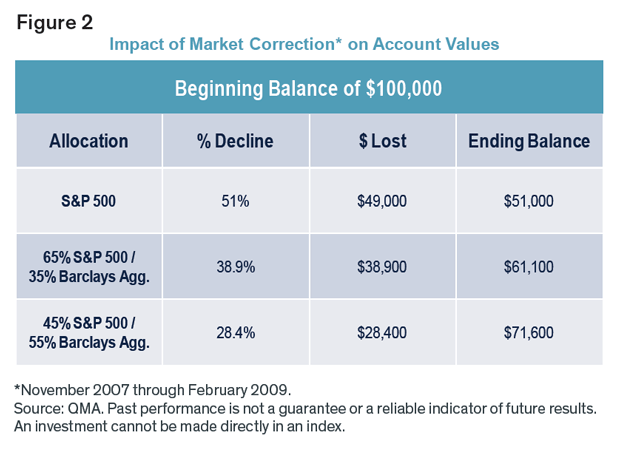620x451 pixels.
Task: Click the Ending Balance column header
Action: (x=529, y=141)
